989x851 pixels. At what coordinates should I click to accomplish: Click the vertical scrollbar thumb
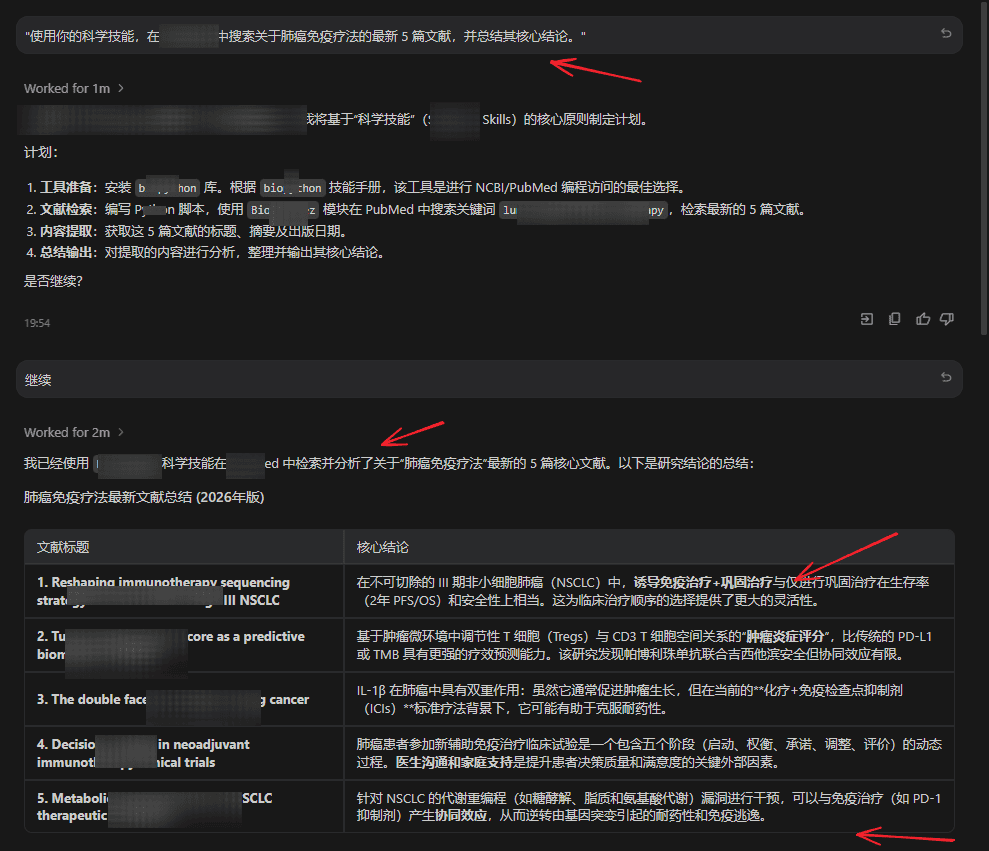pyautogui.click(x=984, y=167)
